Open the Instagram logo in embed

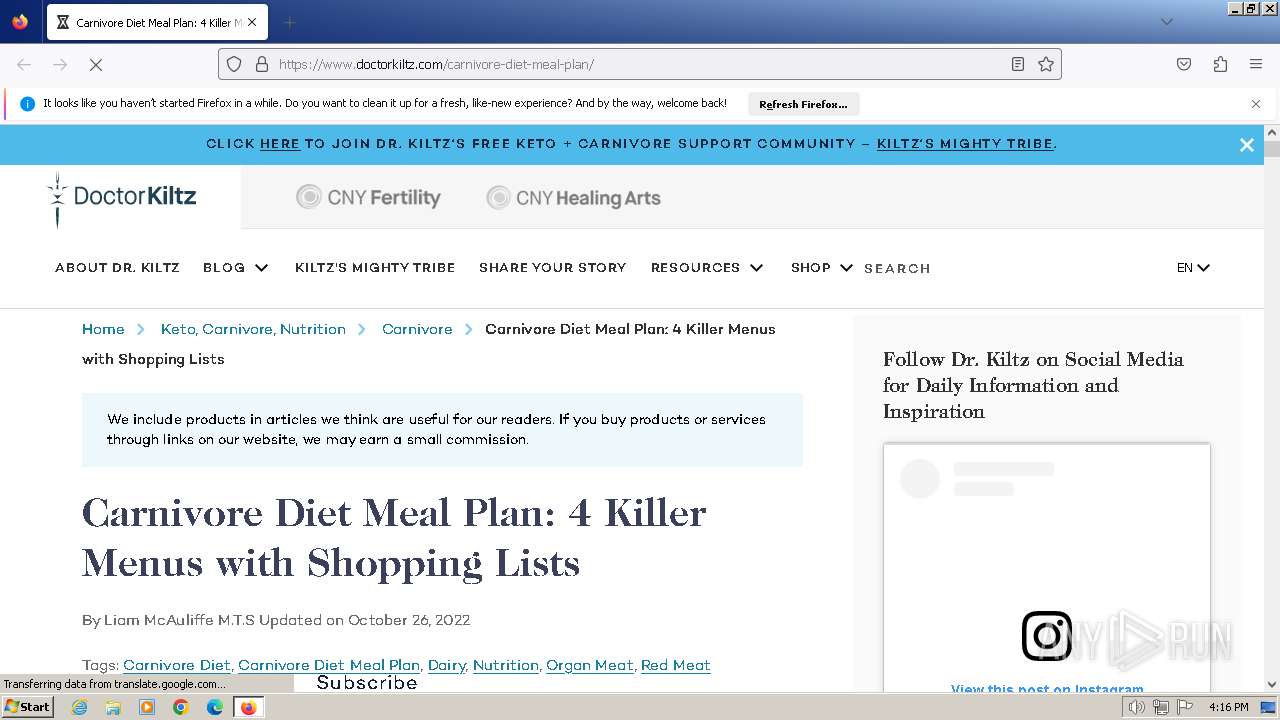[x=1047, y=636]
